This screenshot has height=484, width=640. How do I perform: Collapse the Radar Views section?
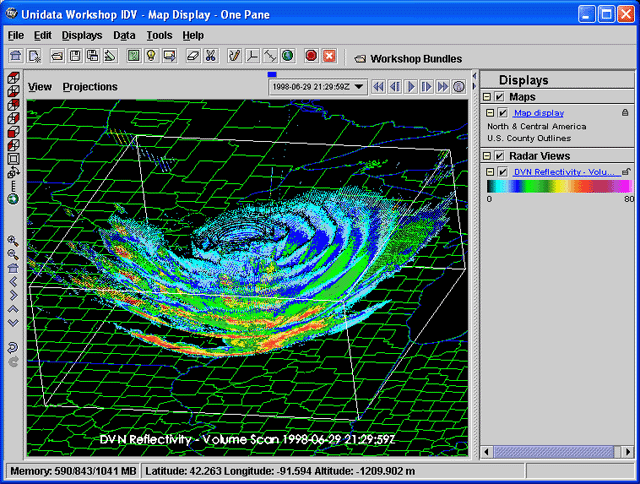tap(487, 156)
